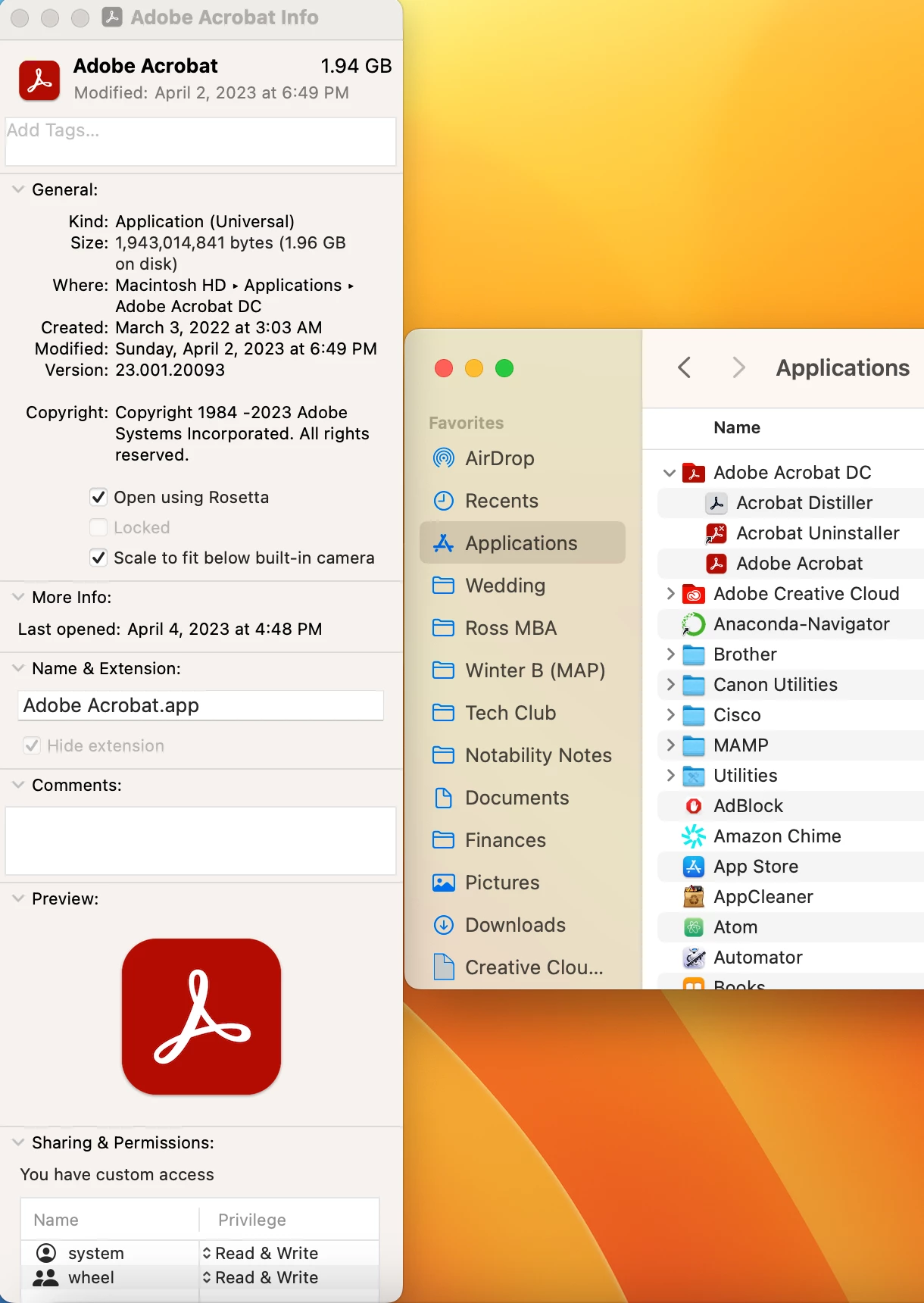Click the Adobe Creative Cloud folder icon
924x1303 pixels.
tap(694, 594)
